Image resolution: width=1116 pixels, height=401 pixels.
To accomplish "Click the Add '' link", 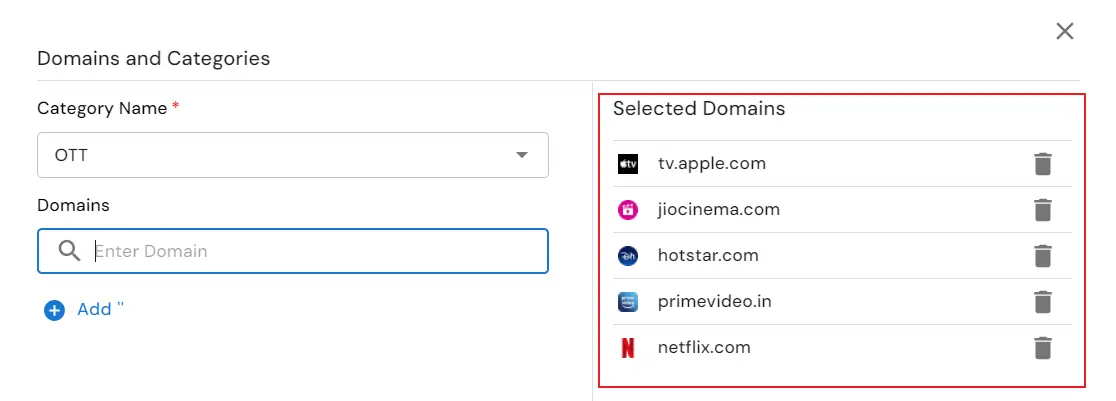I will pyautogui.click(x=100, y=309).
